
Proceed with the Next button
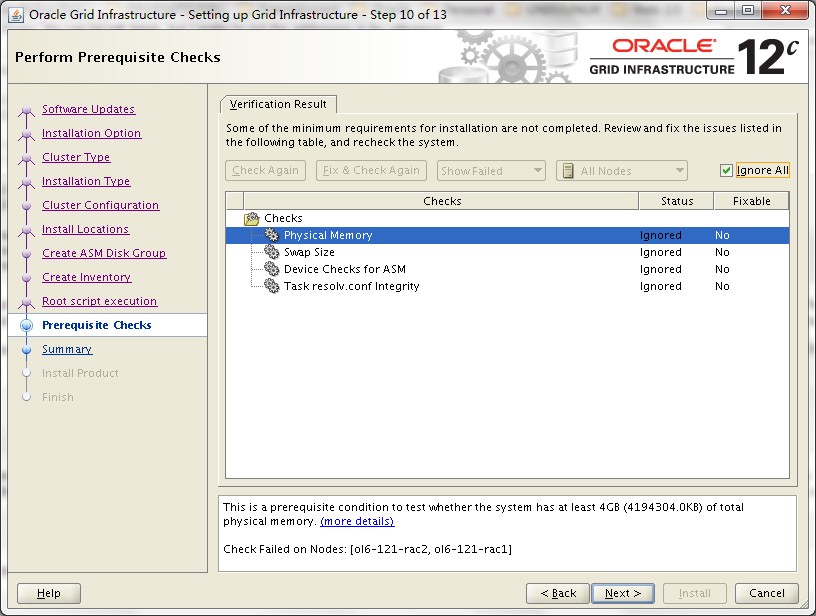[x=623, y=593]
